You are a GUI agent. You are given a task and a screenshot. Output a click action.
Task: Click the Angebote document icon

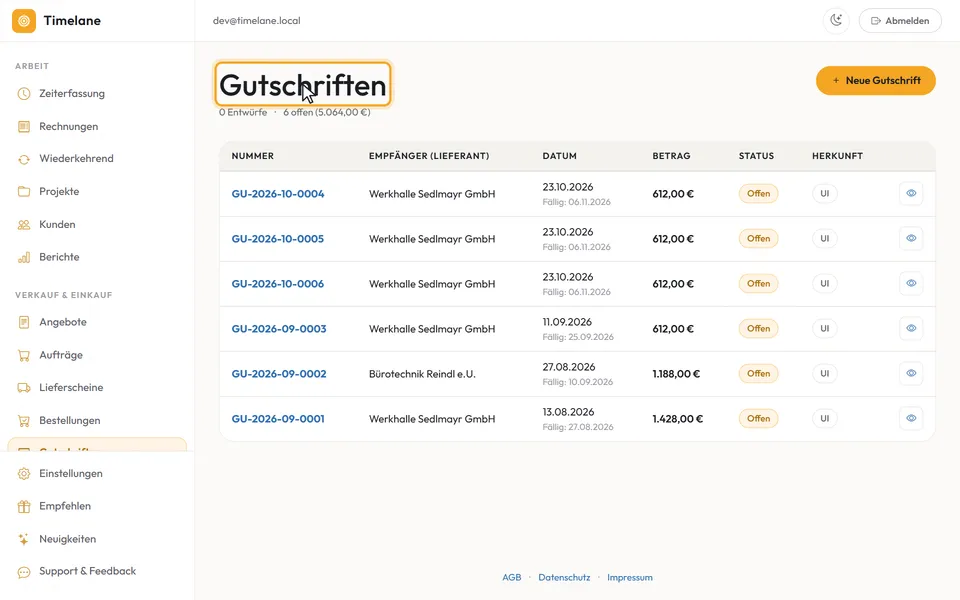(x=24, y=322)
